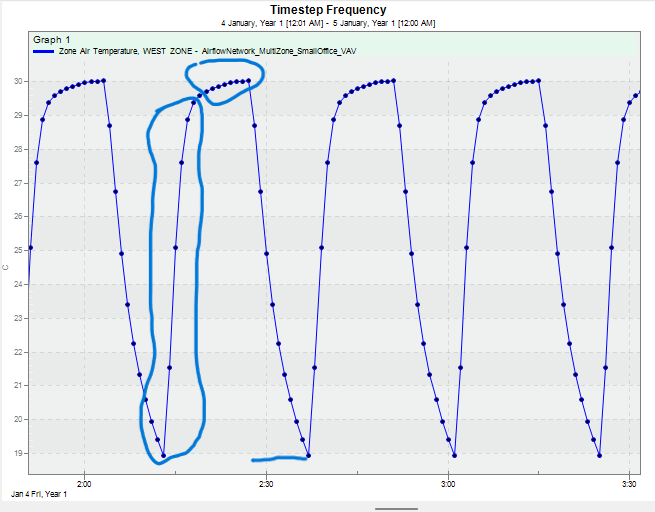This screenshot has width=655, height=512.
Task: Click the 30 value on the temperature axis
Action: [18, 81]
